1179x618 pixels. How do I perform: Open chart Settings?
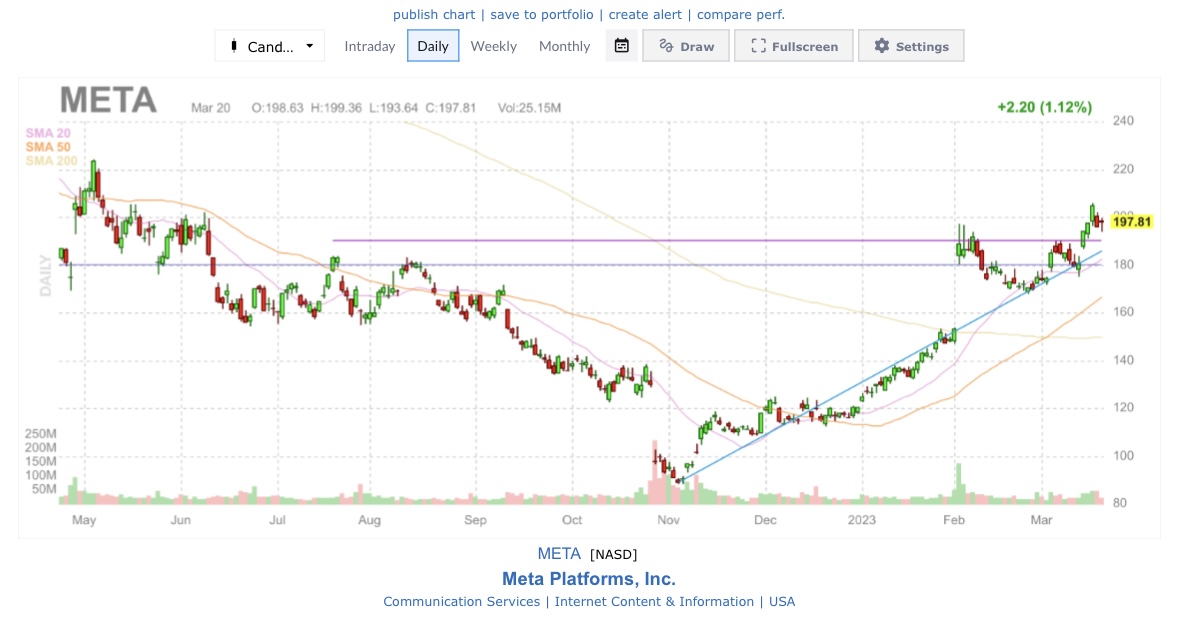[911, 46]
